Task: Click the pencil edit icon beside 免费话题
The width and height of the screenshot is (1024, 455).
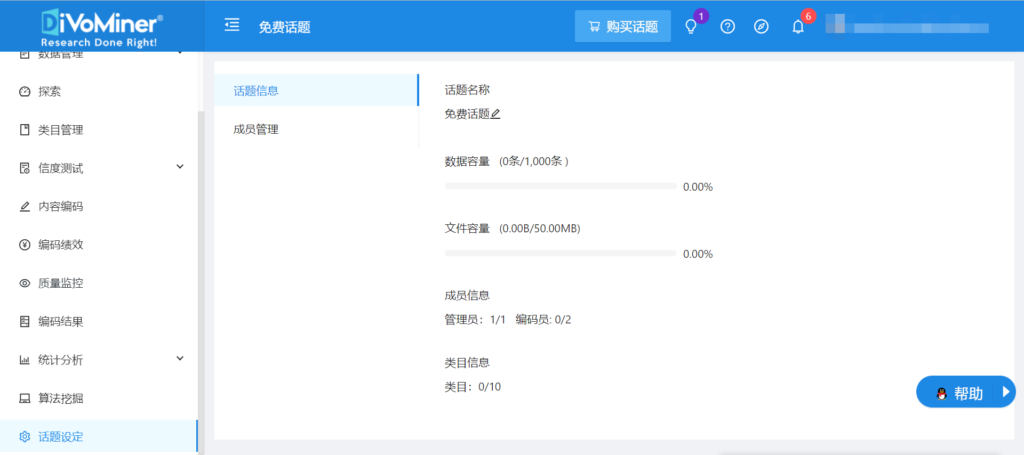Action: [x=496, y=114]
